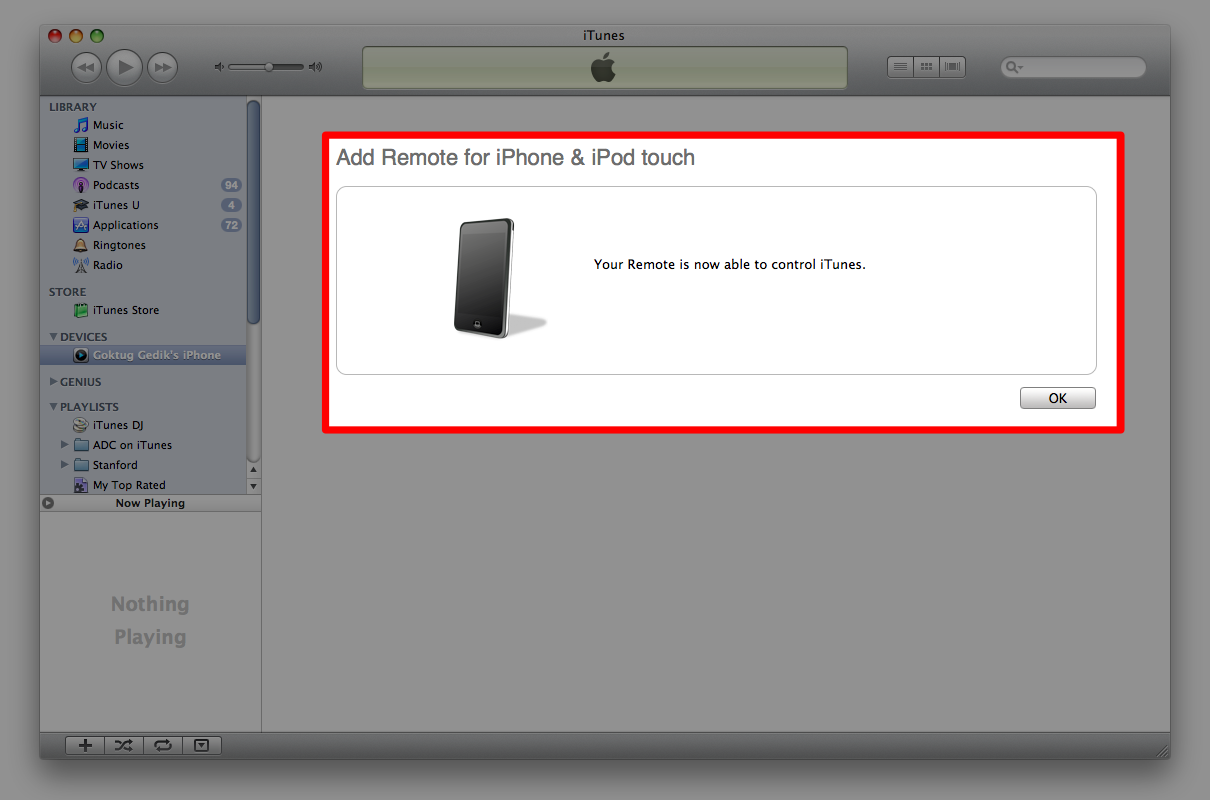
Task: Click the volume slider knob
Action: coord(269,67)
